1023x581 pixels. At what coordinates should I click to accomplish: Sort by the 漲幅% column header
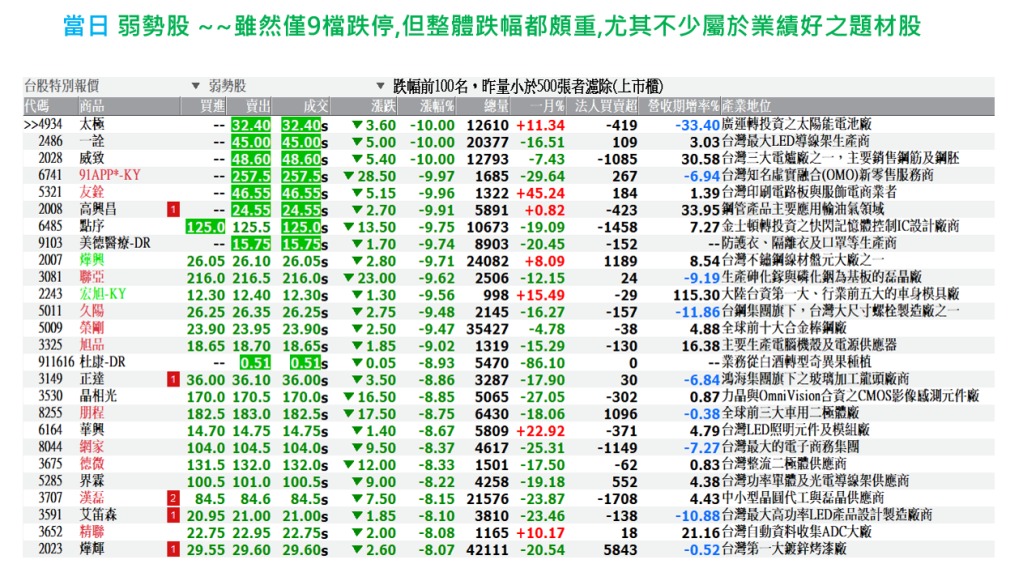coord(436,105)
